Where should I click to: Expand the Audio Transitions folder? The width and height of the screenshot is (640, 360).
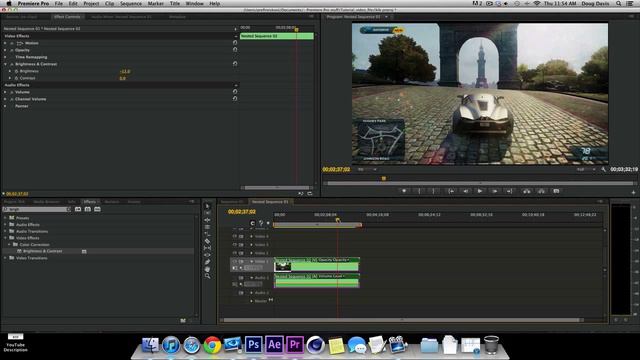pyautogui.click(x=5, y=231)
